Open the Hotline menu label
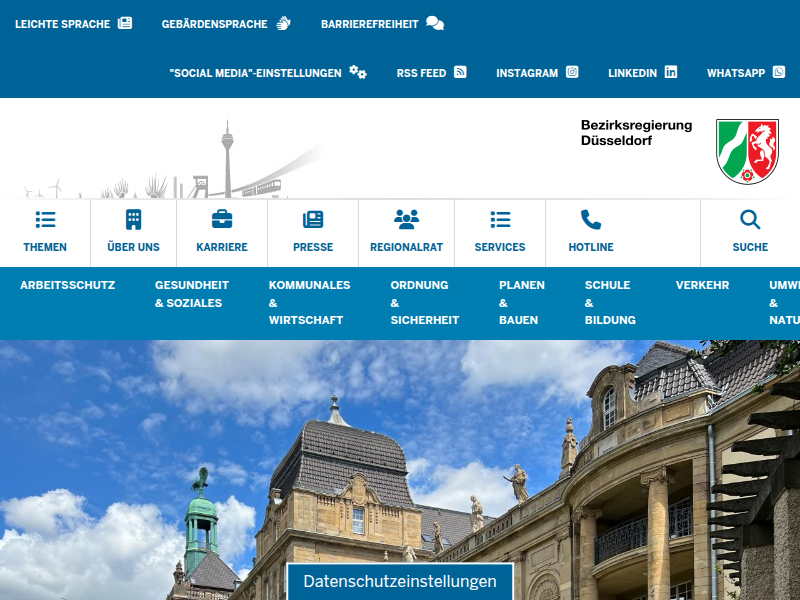The height and width of the screenshot is (600, 800). click(x=591, y=247)
